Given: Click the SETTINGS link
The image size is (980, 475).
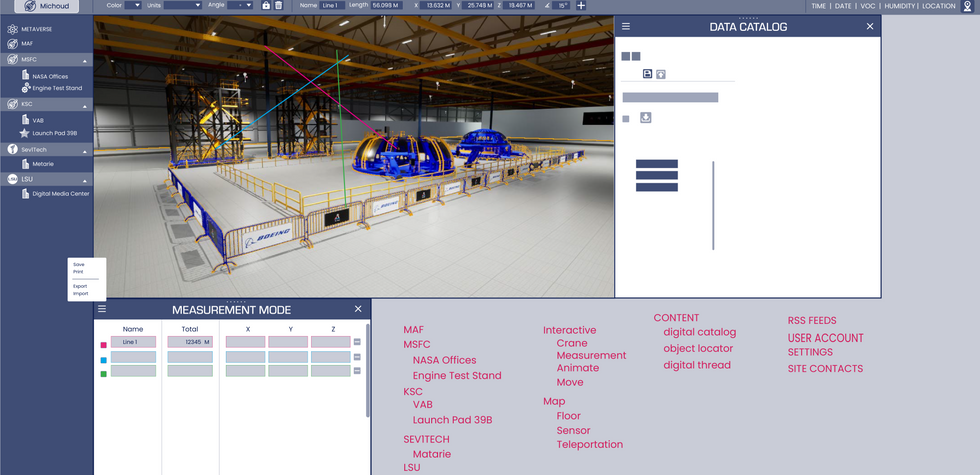Looking at the screenshot, I should pyautogui.click(x=810, y=352).
